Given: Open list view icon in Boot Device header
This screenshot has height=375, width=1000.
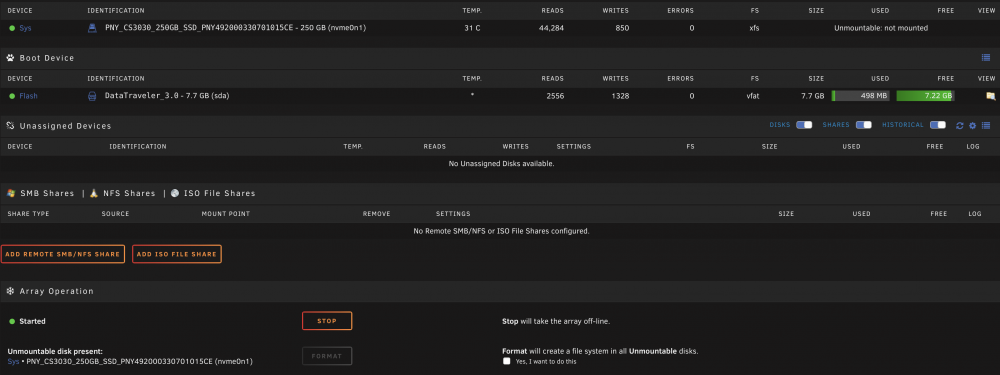Looking at the screenshot, I should point(986,57).
